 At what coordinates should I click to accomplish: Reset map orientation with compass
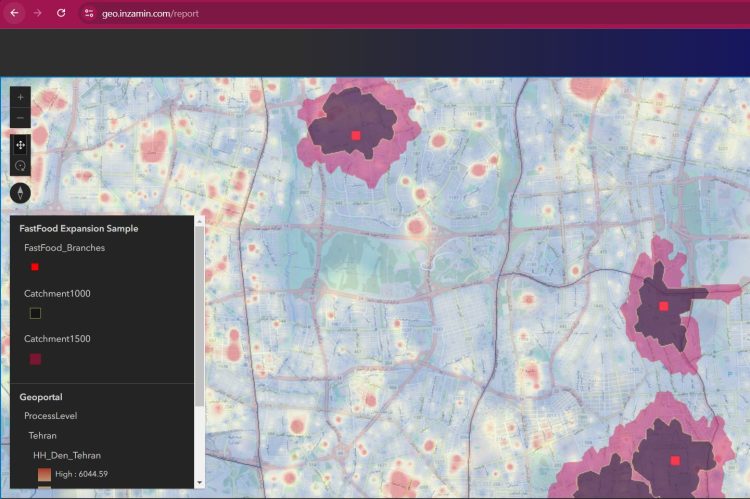(21, 193)
